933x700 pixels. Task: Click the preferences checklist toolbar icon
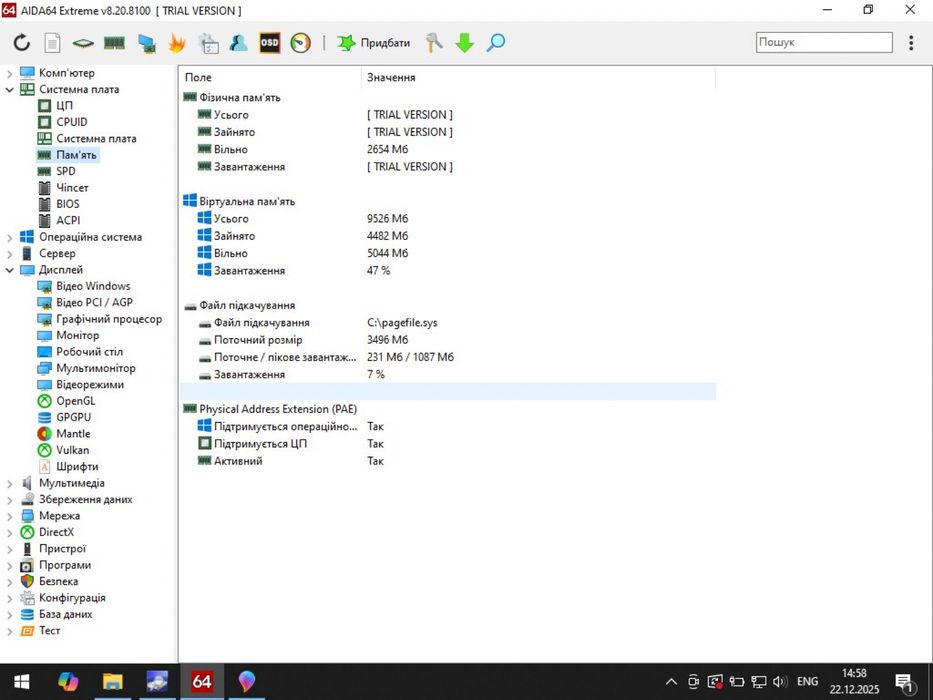(x=208, y=43)
